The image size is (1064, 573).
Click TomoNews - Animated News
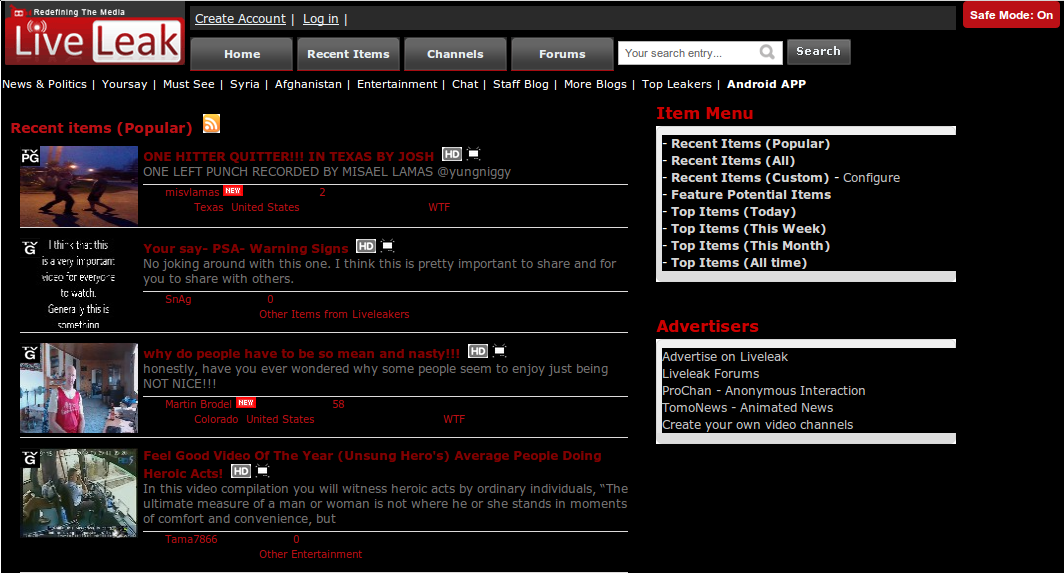(x=748, y=407)
